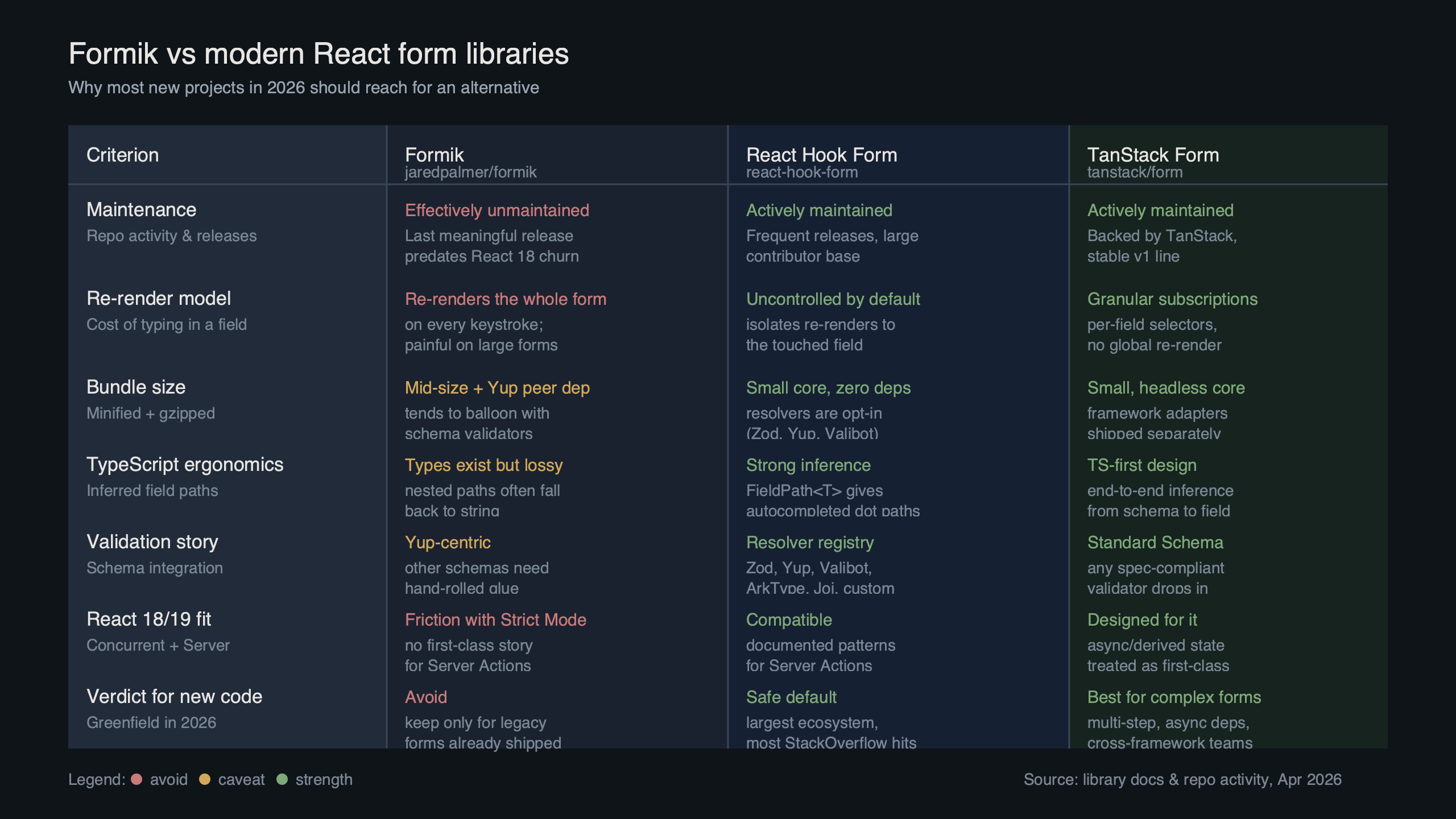
Task: Click the "Safe default" verdict text
Action: point(791,697)
